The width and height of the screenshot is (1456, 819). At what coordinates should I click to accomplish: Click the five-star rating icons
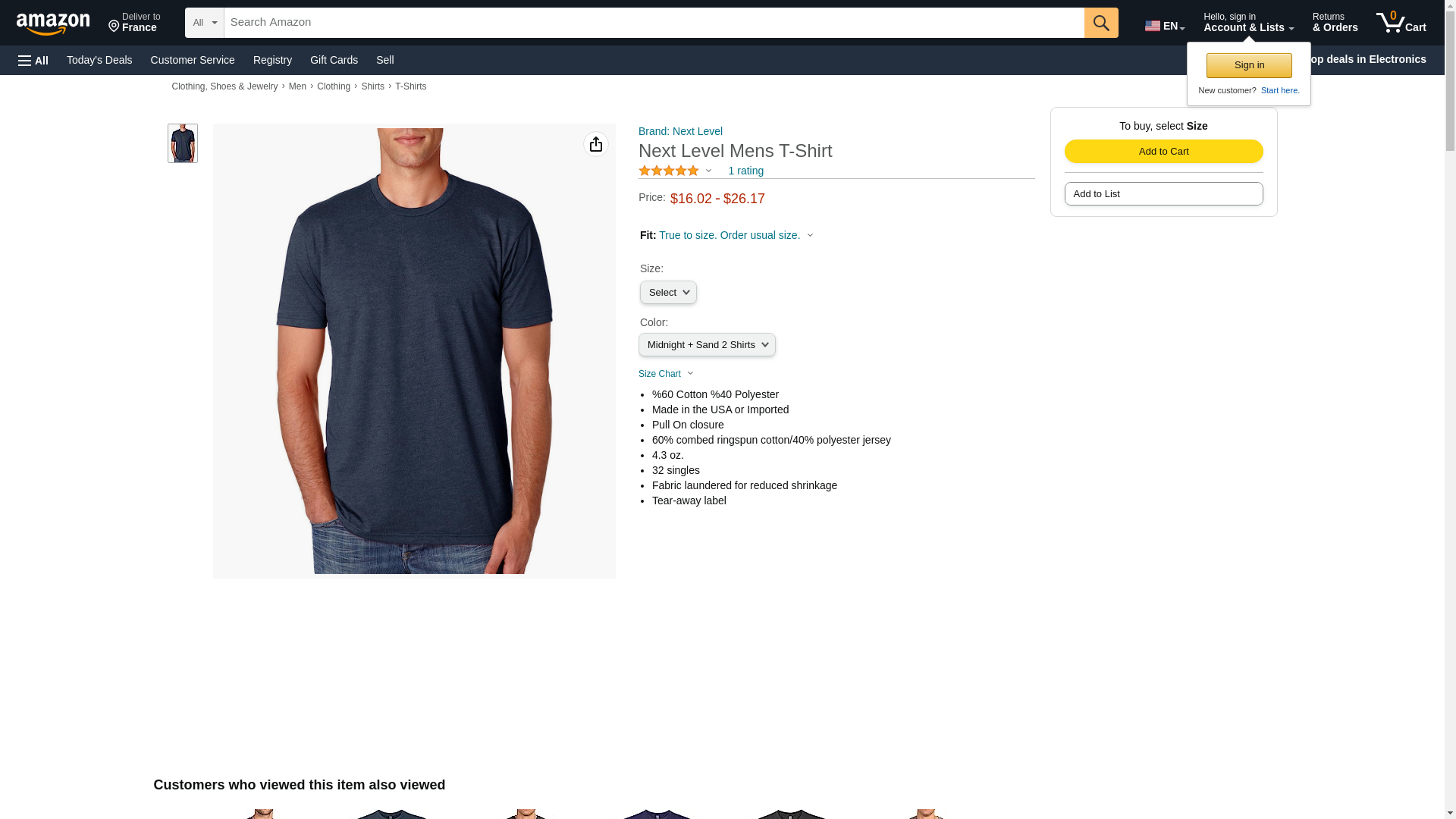[669, 171]
